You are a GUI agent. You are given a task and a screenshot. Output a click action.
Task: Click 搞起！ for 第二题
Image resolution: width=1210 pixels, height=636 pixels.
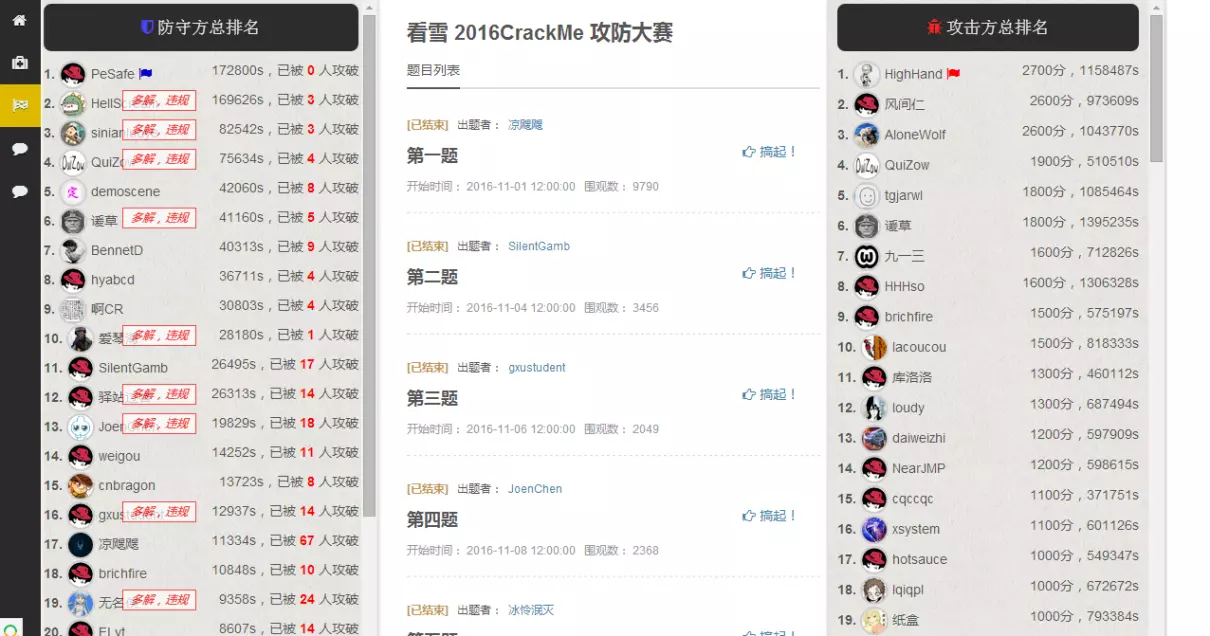769,273
